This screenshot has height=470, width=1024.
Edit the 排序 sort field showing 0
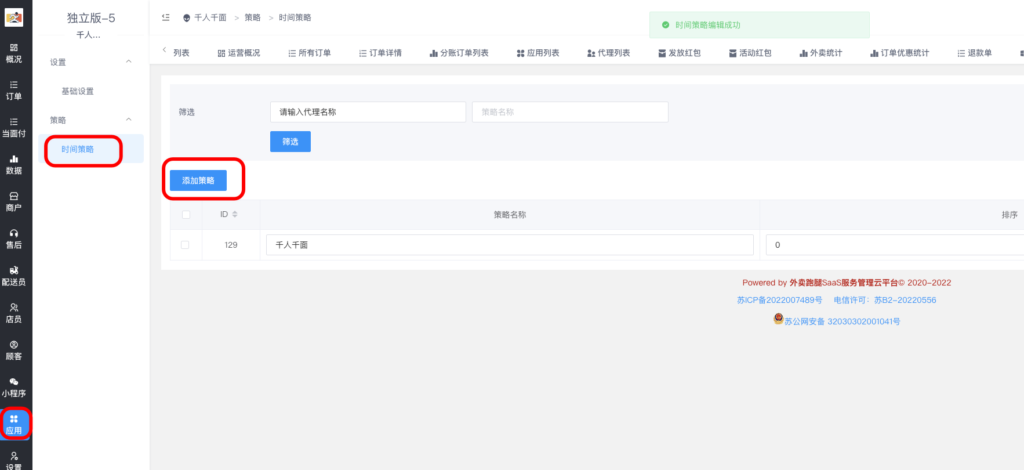pyautogui.click(x=896, y=245)
